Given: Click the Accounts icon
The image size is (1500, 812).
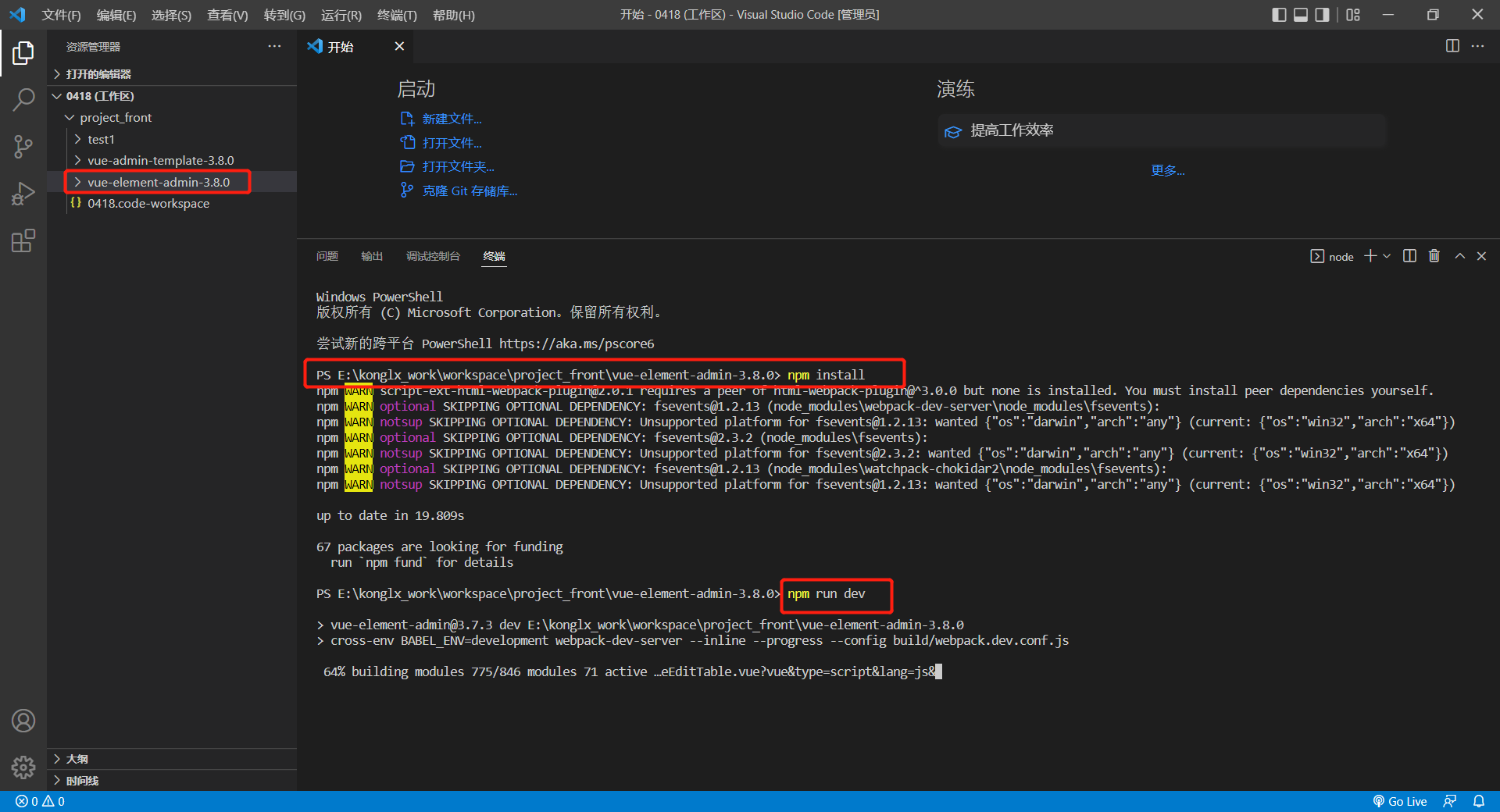Looking at the screenshot, I should point(23,721).
